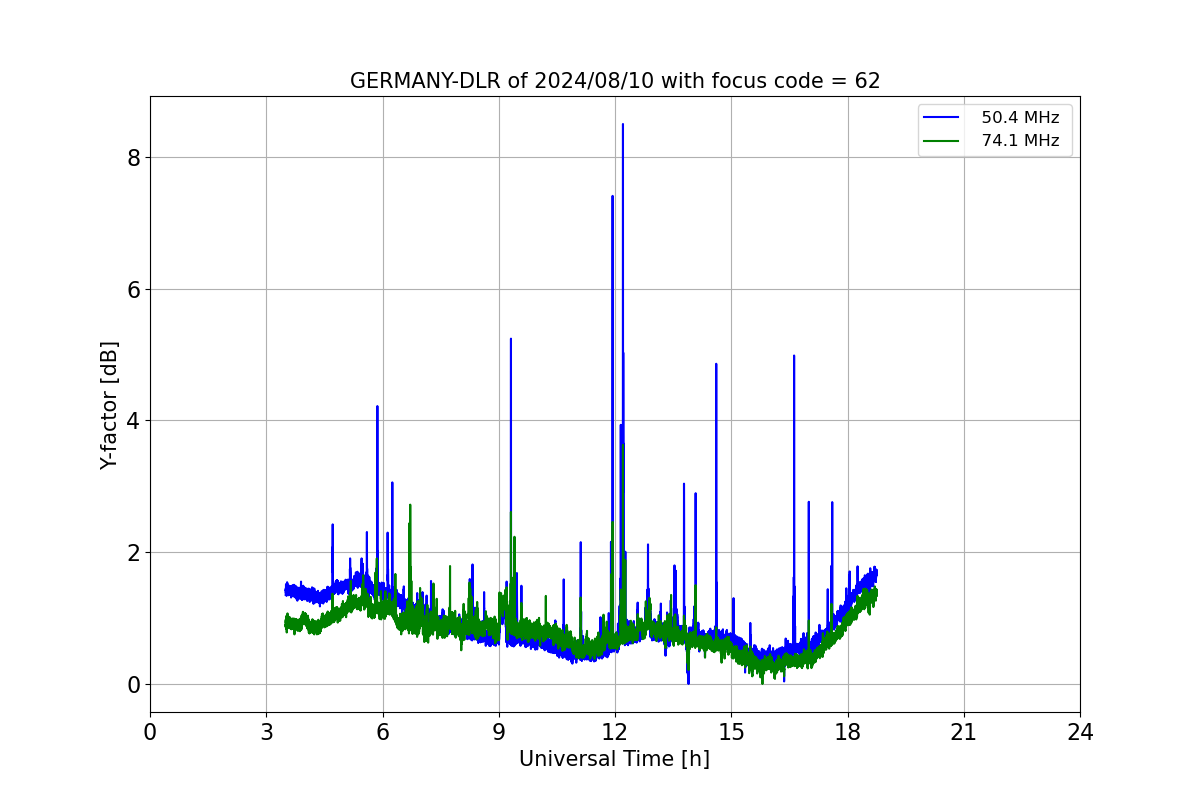This screenshot has width=1200, height=800.
Task: Click x-axis tick label 24
Action: click(1080, 732)
